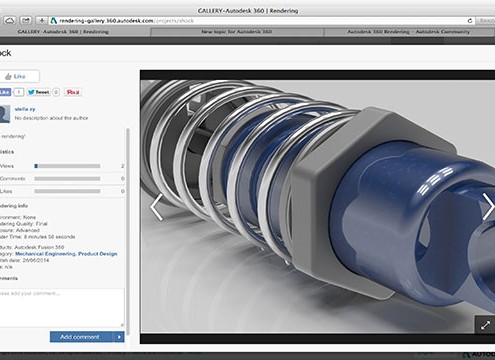The height and width of the screenshot is (360, 495).
Task: Click the Twitter Tweet button
Action: click(38, 92)
